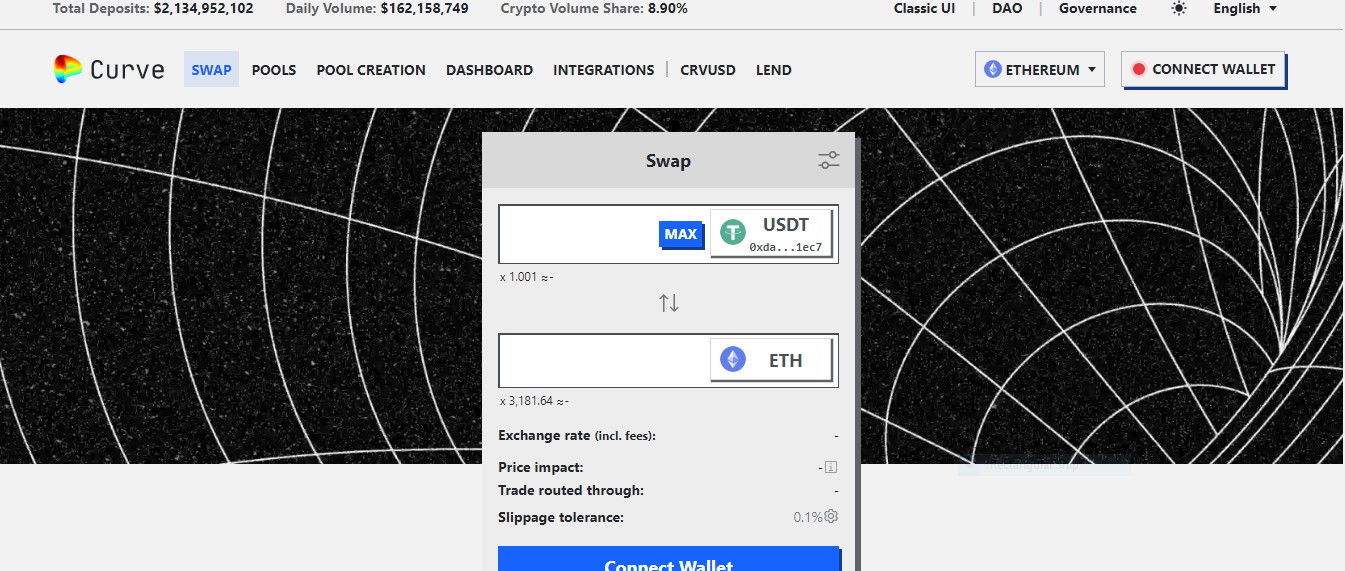Open Pool Creation page
Image resolution: width=1345 pixels, height=571 pixels.
click(x=371, y=70)
